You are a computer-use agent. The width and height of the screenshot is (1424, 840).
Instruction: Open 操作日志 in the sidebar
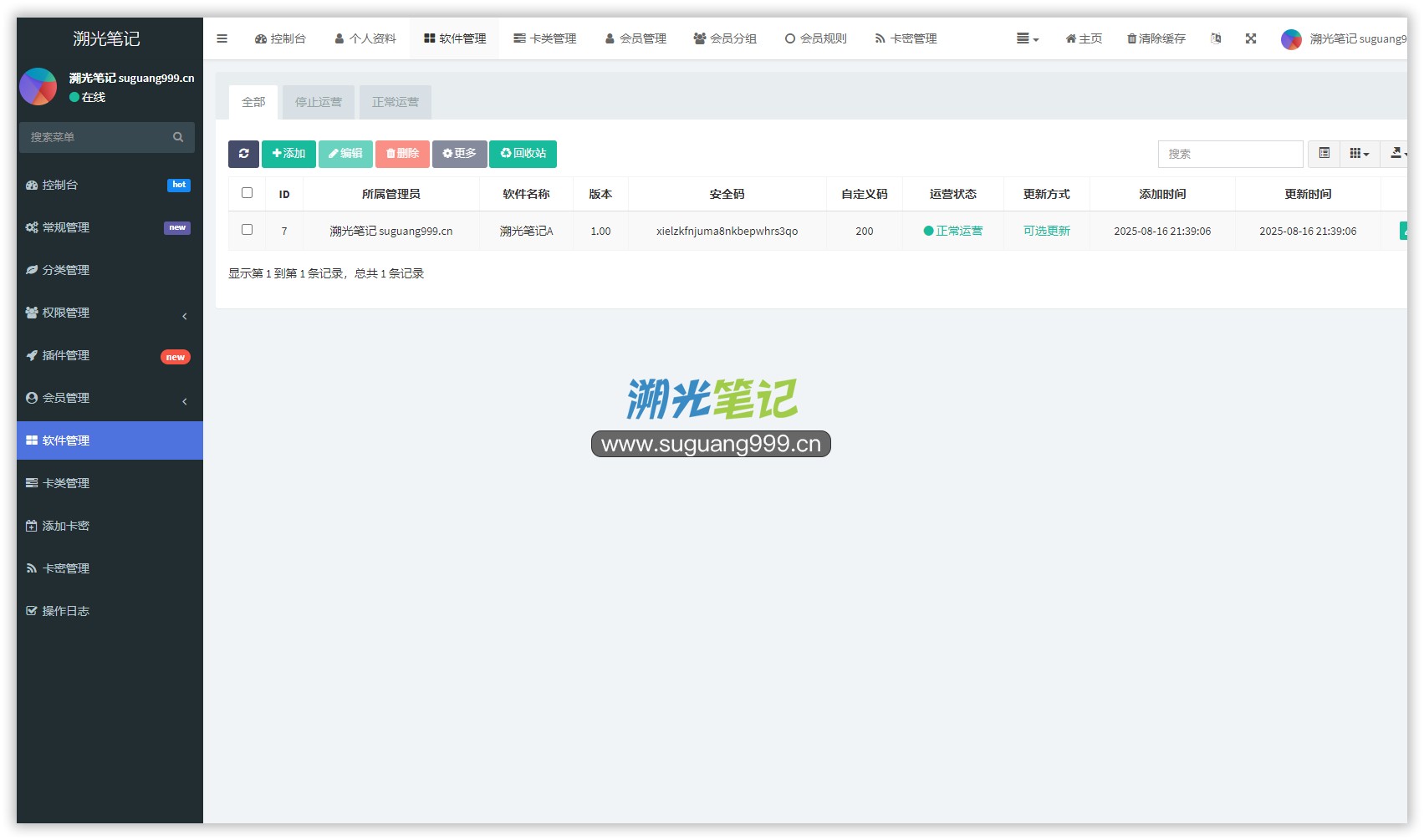(110, 611)
